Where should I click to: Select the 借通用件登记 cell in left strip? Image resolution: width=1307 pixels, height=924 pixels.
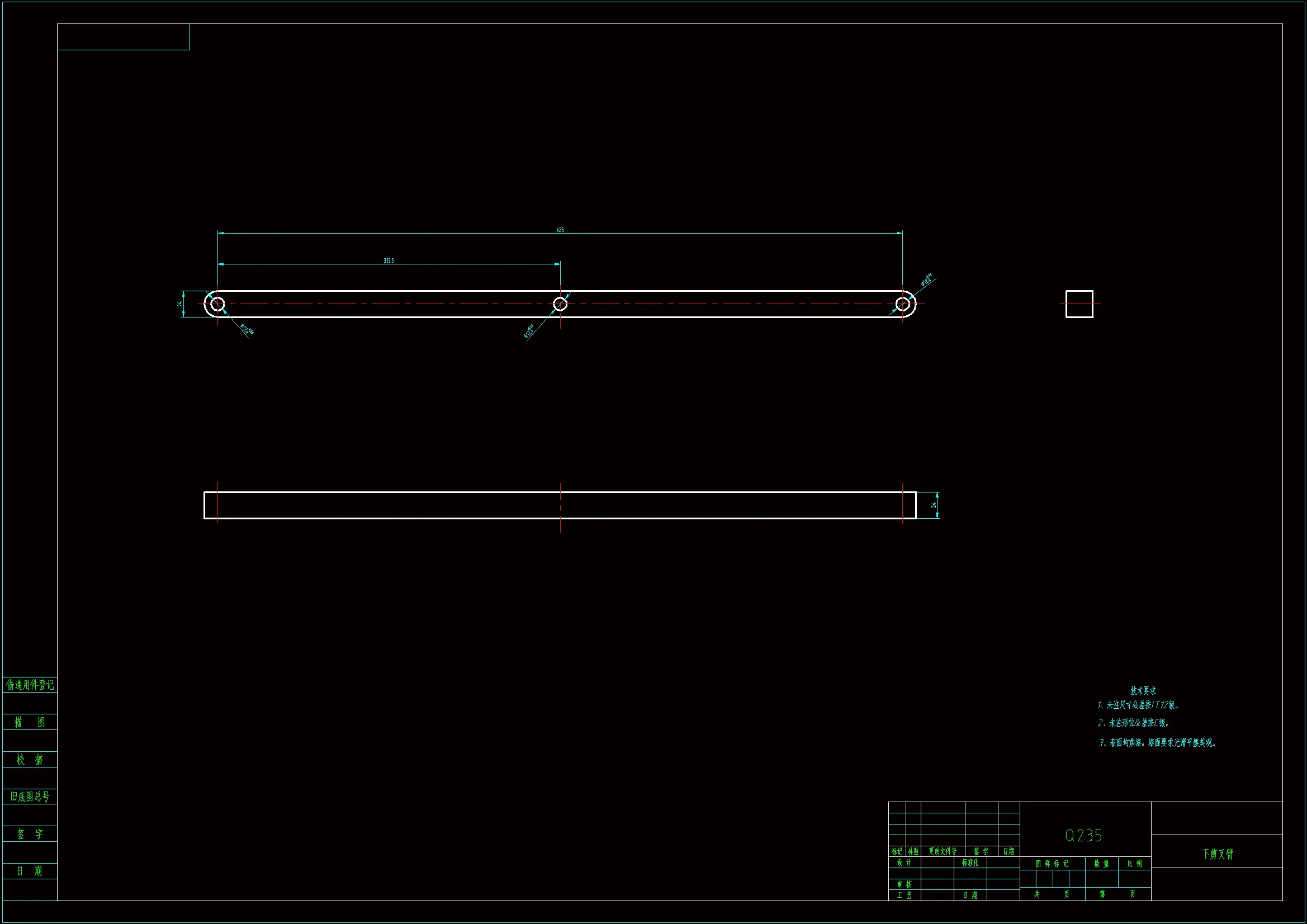(30, 685)
